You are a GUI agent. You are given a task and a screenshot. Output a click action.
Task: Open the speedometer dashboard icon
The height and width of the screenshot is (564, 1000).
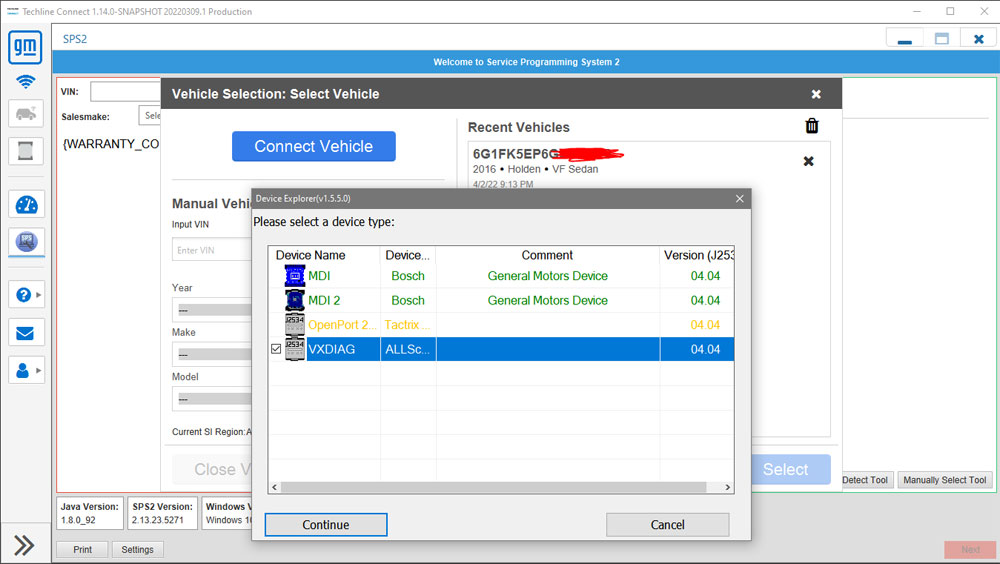(x=25, y=204)
